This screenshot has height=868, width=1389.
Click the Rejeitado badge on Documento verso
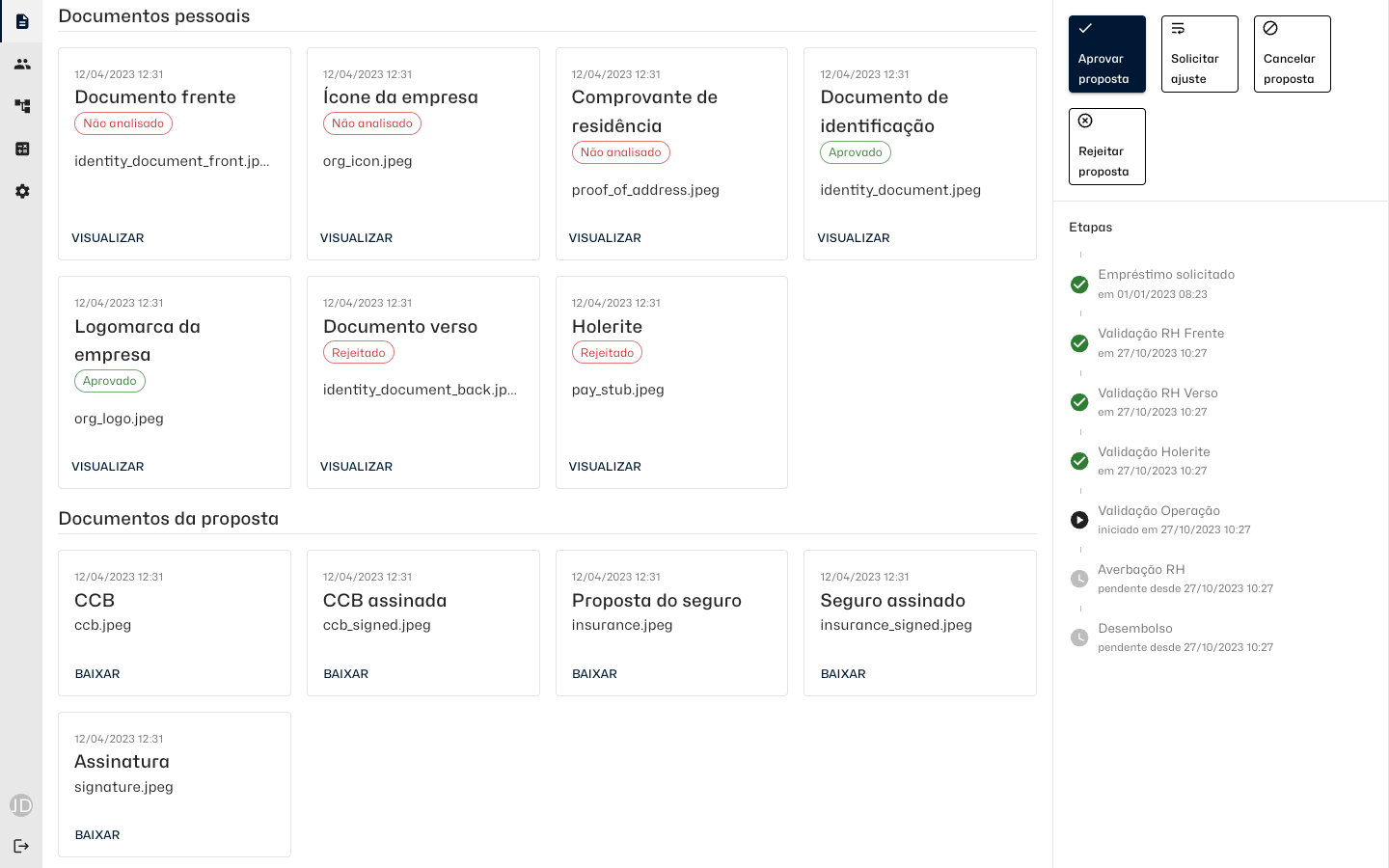[359, 353]
